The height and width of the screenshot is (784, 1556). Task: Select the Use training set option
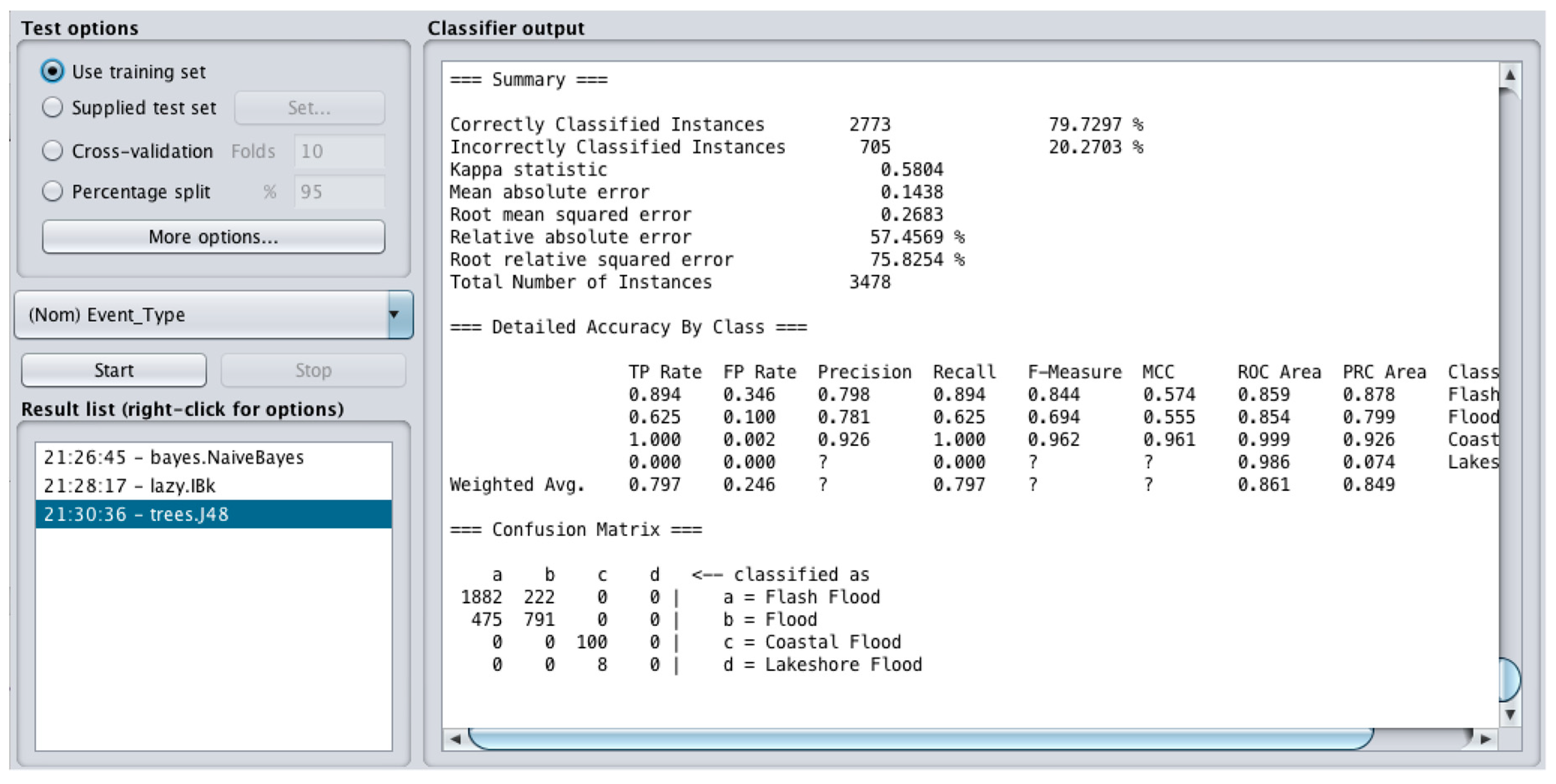[x=53, y=71]
